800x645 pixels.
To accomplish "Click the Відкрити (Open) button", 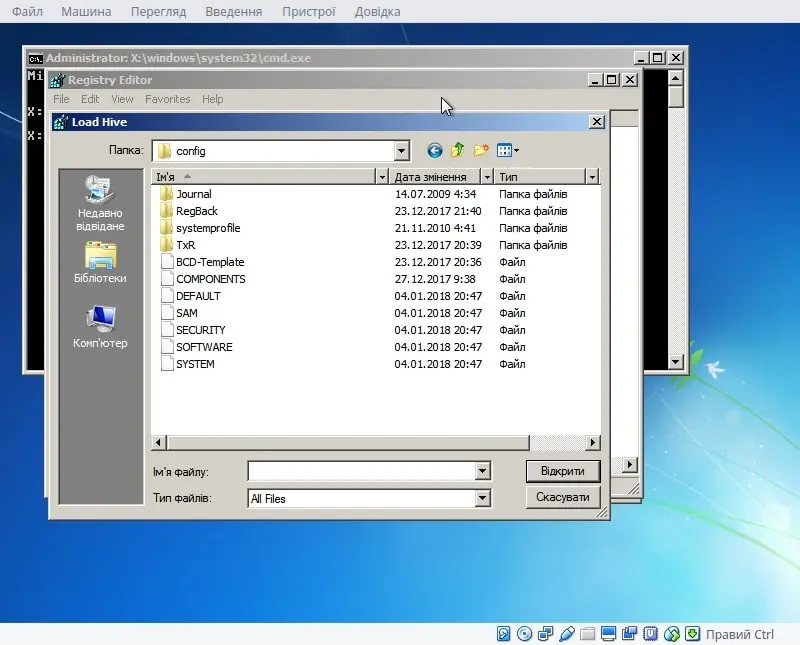I will point(563,471).
